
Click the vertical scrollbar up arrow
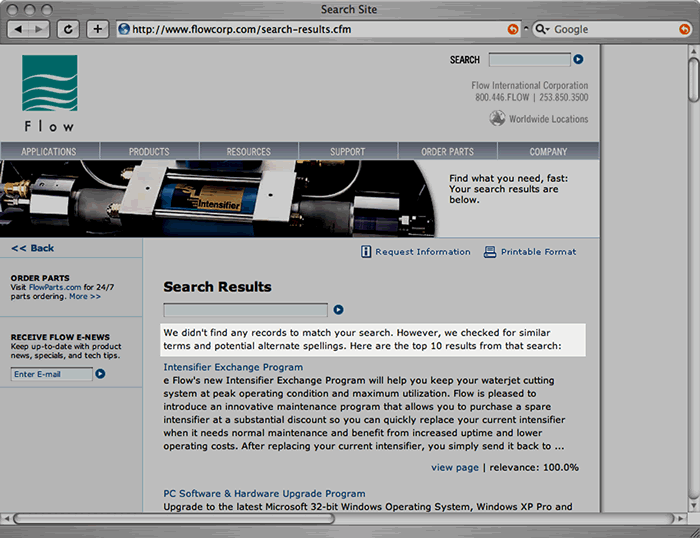694,51
